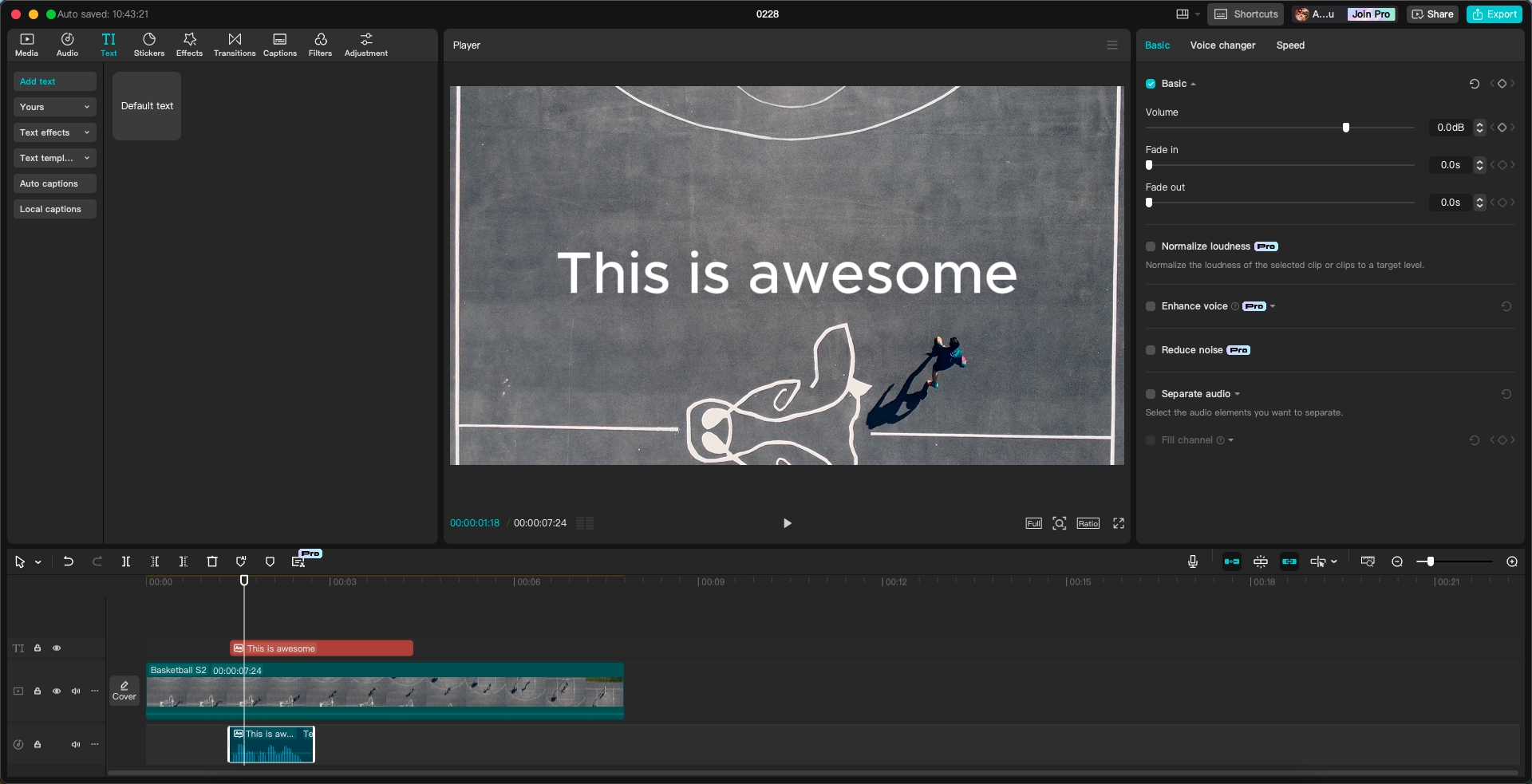
Task: Click the Redo icon in timeline toolbar
Action: tap(97, 561)
